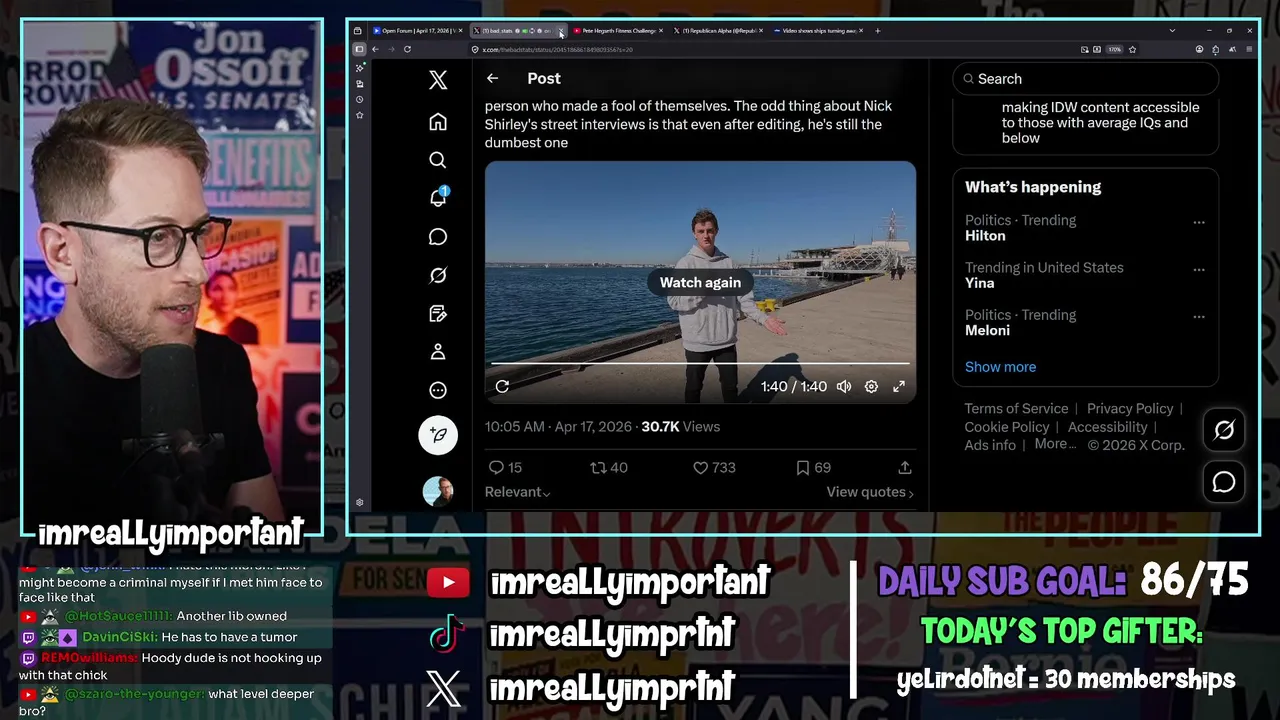Open a new browser tab
Screen dimensions: 1280x720
878,31
